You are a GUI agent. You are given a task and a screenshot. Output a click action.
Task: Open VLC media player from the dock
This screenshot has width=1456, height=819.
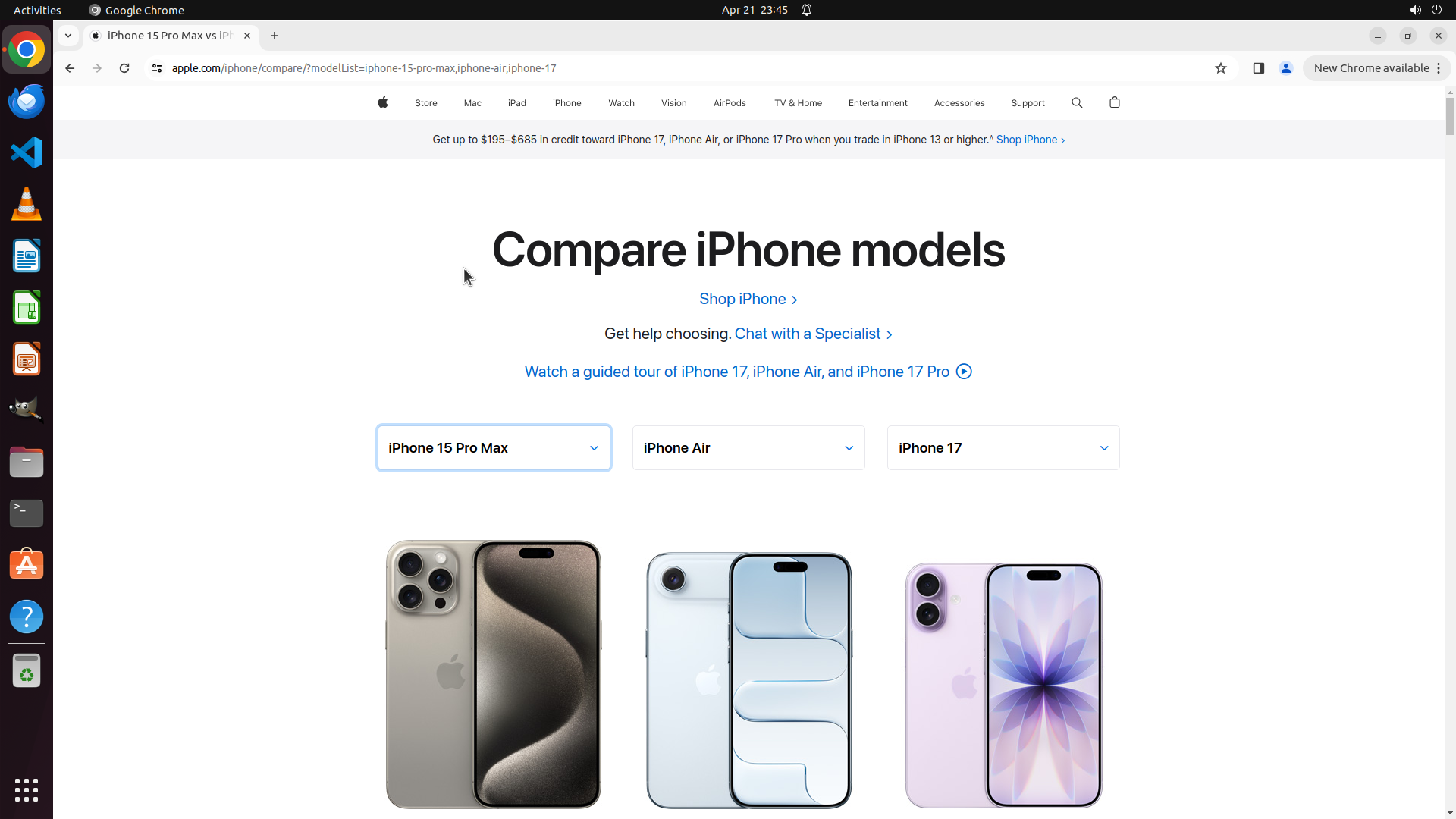(x=27, y=204)
